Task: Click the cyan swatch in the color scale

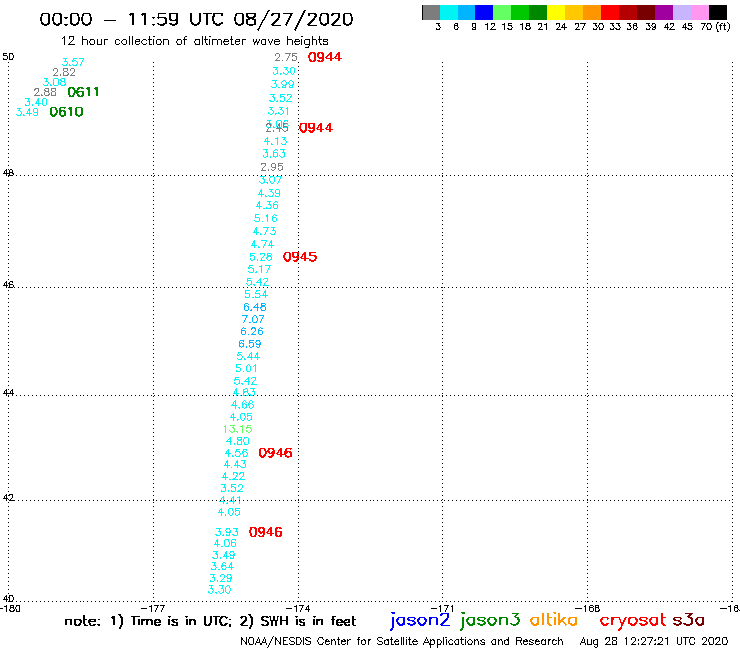Action: [x=449, y=12]
